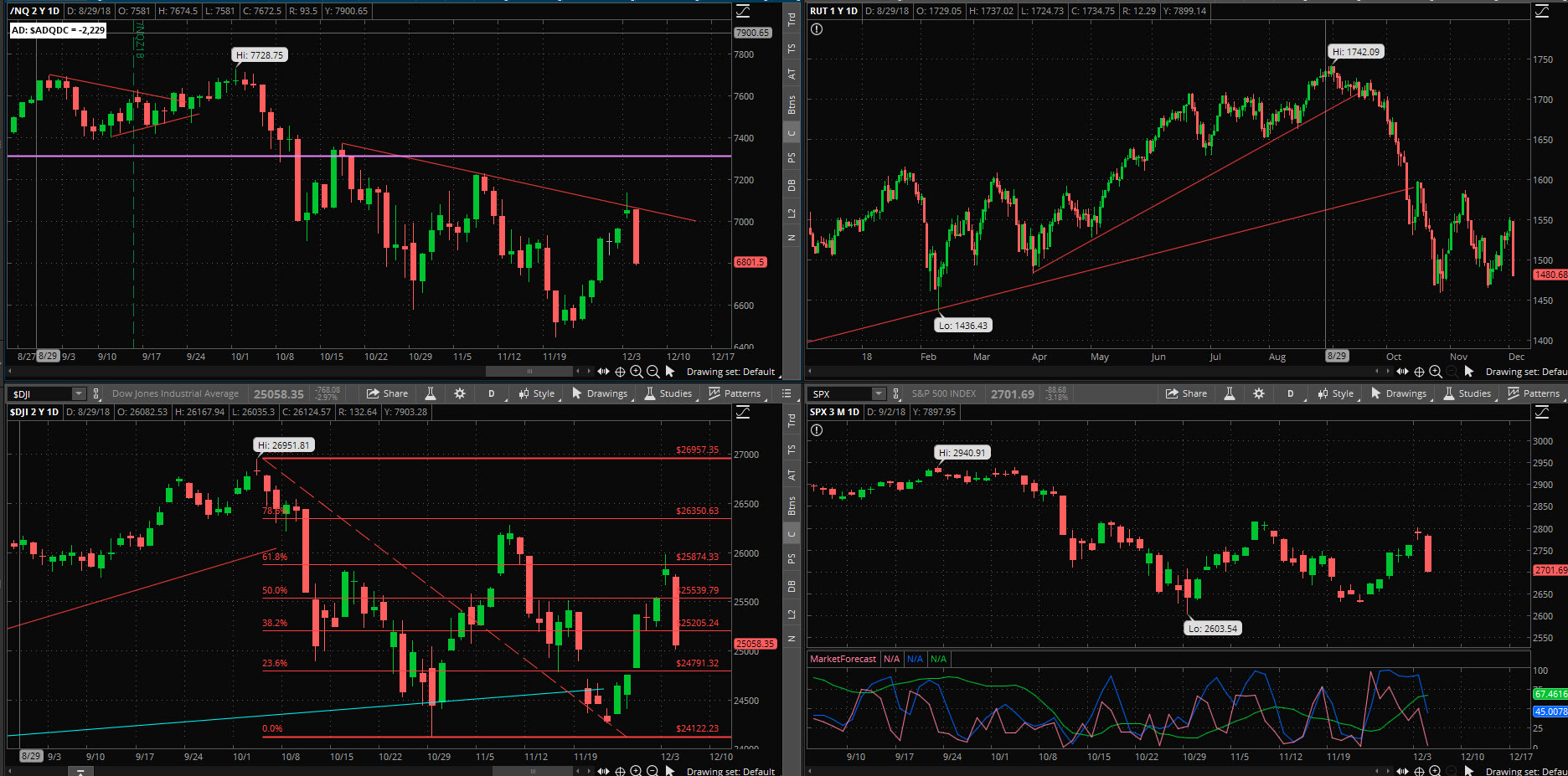Select the pointer cursor tool under the RUT chart
The width and height of the screenshot is (1568, 776).
1469,371
